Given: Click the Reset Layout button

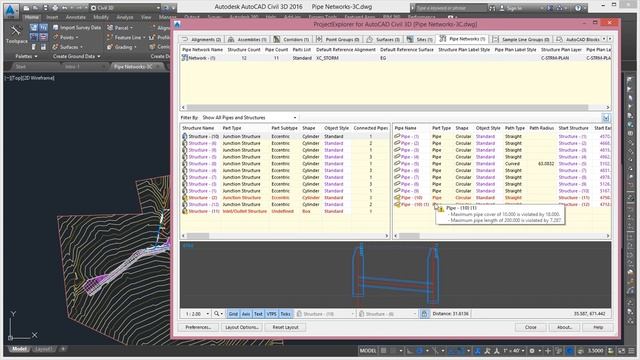Looking at the screenshot, I should tap(285, 327).
